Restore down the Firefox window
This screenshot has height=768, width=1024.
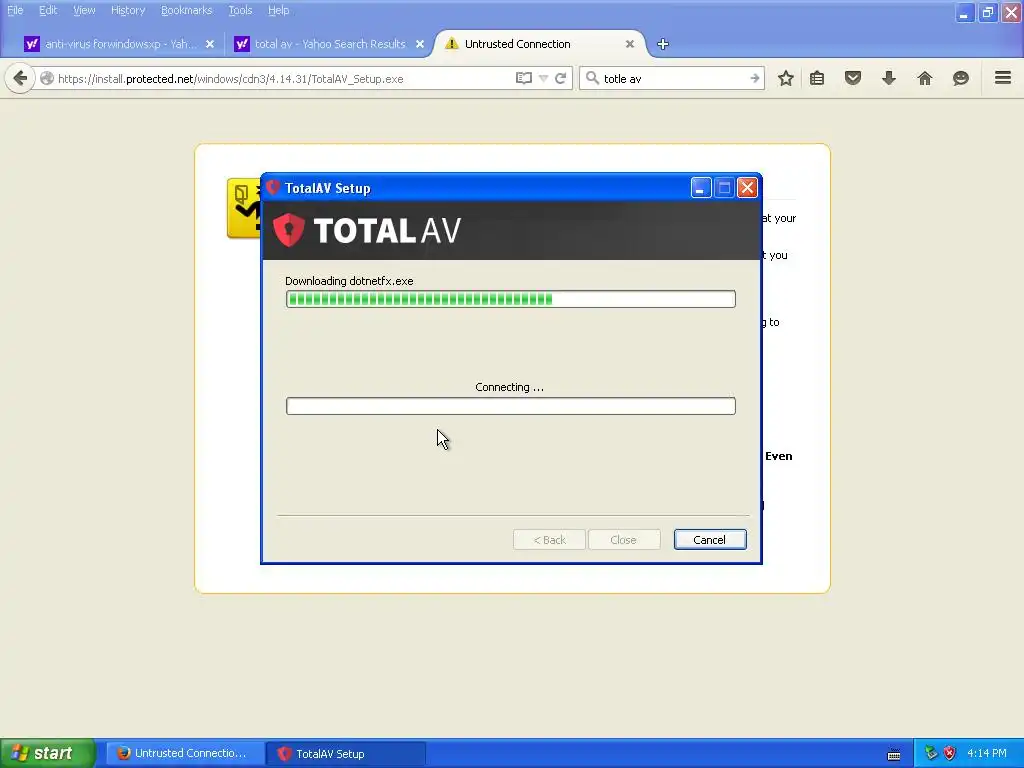point(987,12)
